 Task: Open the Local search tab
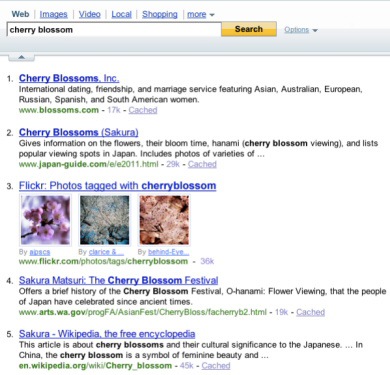point(121,14)
